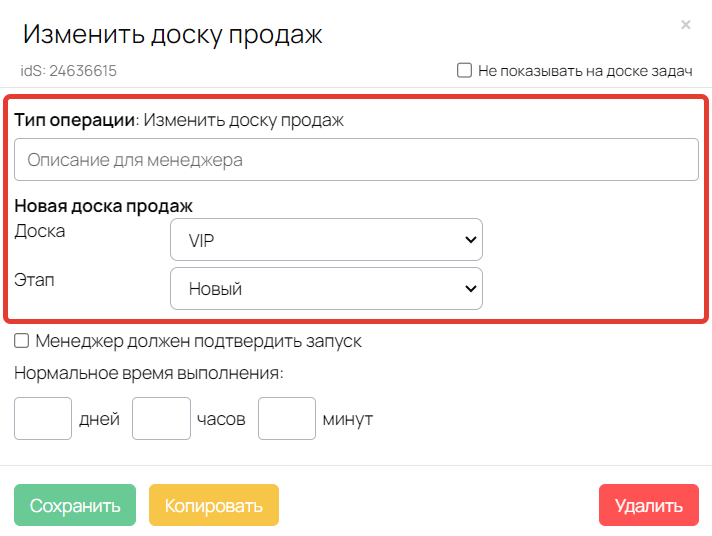Click the минут input box
The width and height of the screenshot is (712, 536).
287,418
